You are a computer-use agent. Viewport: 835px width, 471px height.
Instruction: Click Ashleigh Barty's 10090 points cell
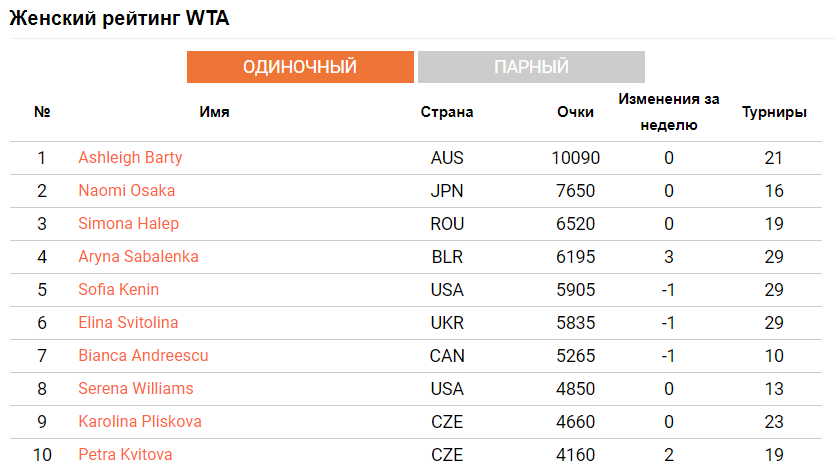[x=575, y=158]
